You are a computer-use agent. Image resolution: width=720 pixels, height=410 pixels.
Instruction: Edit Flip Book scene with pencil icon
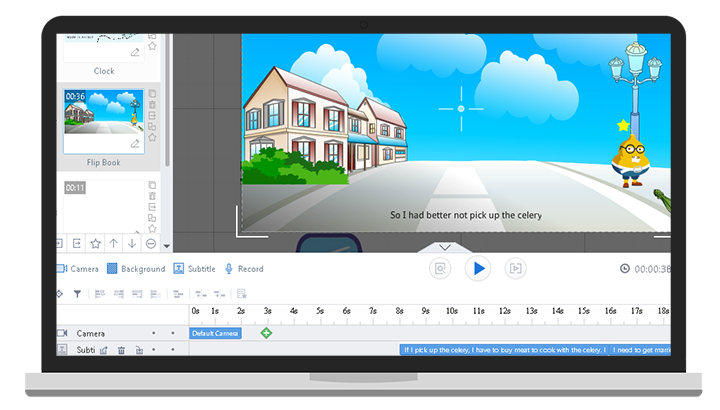pos(135,144)
